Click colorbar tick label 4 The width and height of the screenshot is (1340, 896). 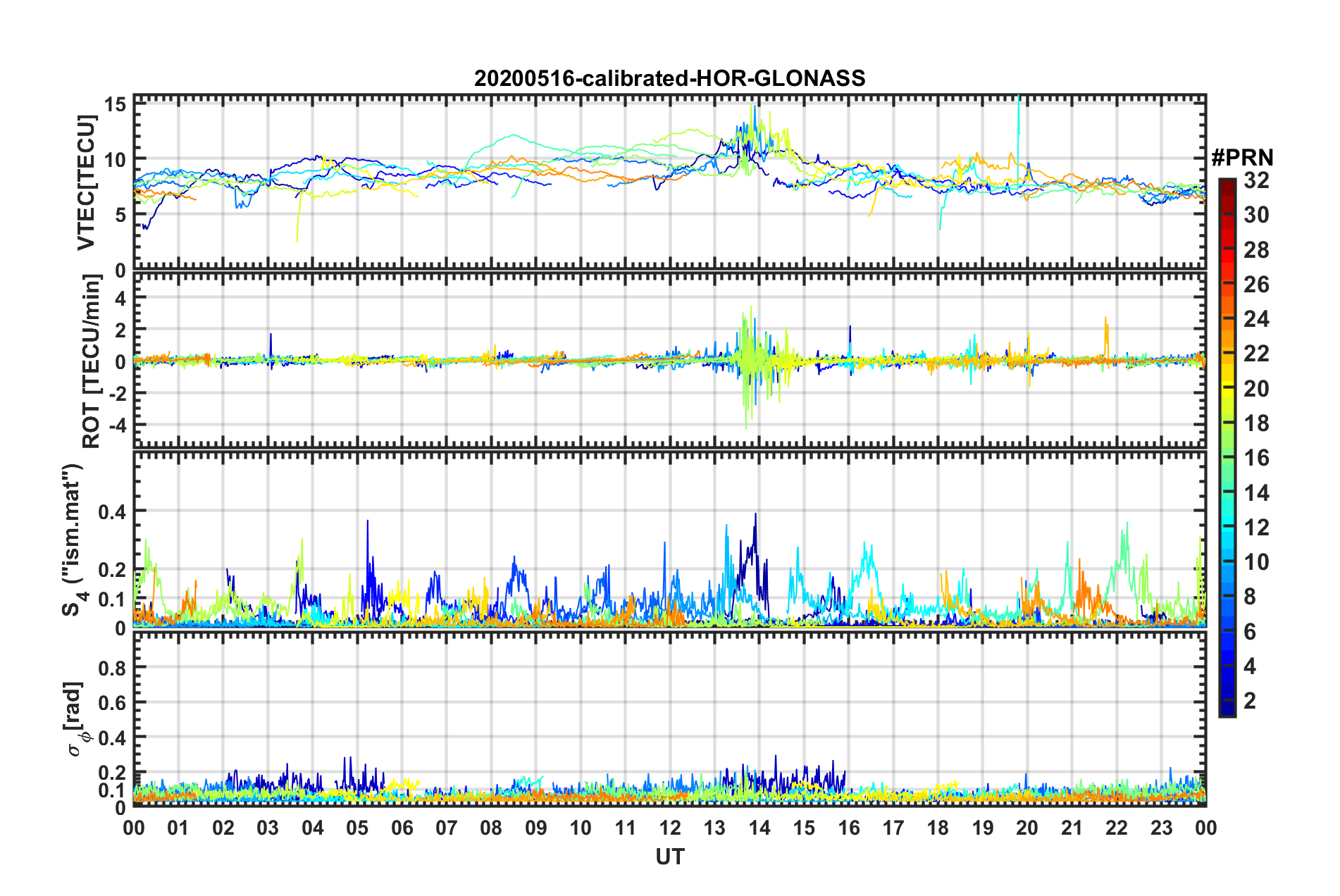point(1250,666)
